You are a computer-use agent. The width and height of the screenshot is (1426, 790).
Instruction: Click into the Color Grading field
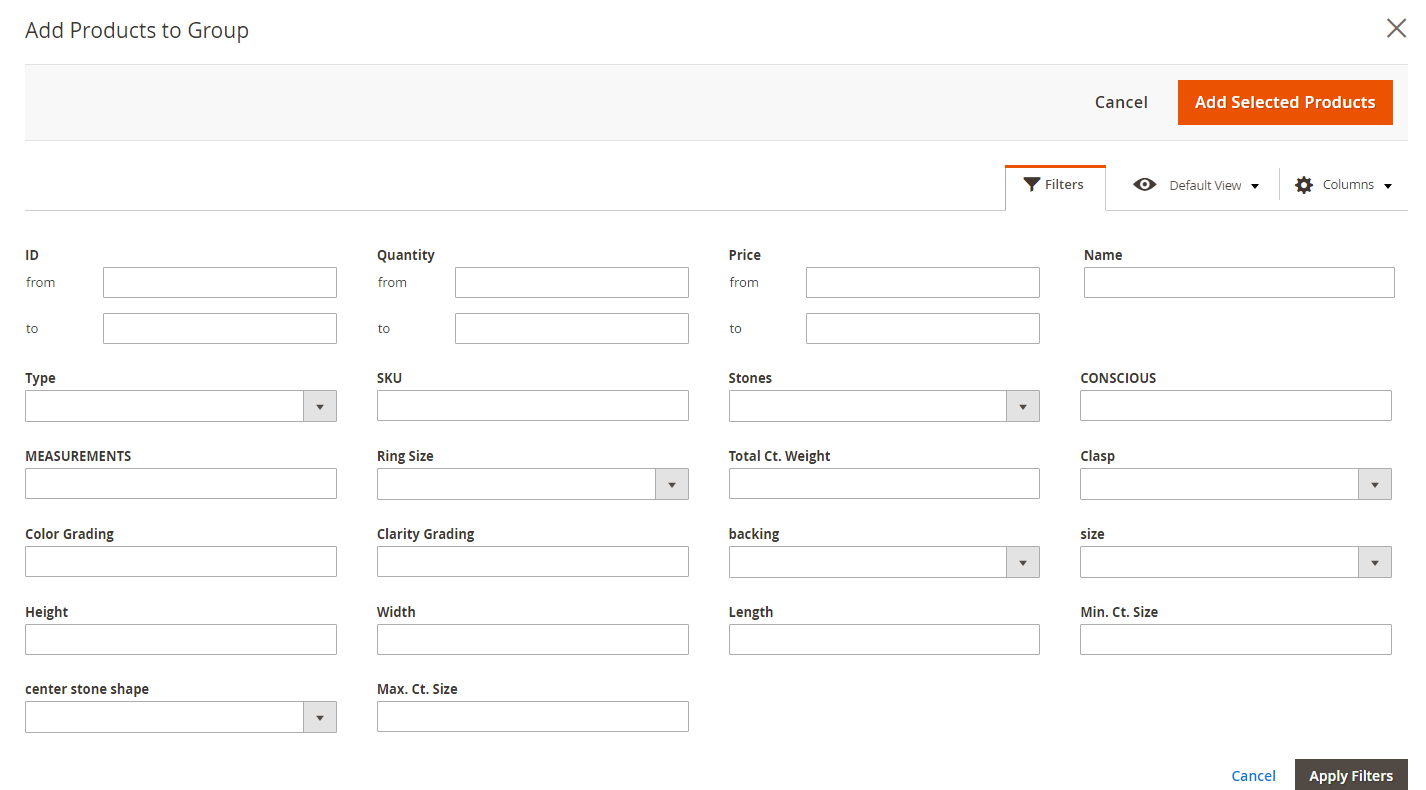(x=181, y=561)
